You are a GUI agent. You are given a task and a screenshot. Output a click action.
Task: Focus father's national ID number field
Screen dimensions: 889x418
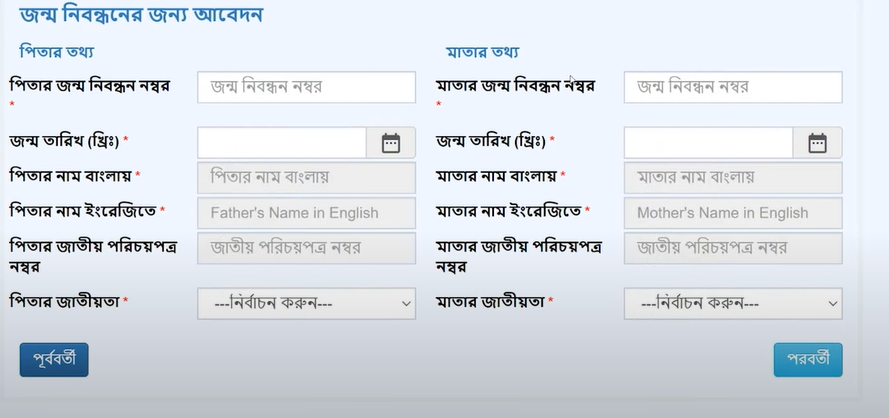click(306, 248)
